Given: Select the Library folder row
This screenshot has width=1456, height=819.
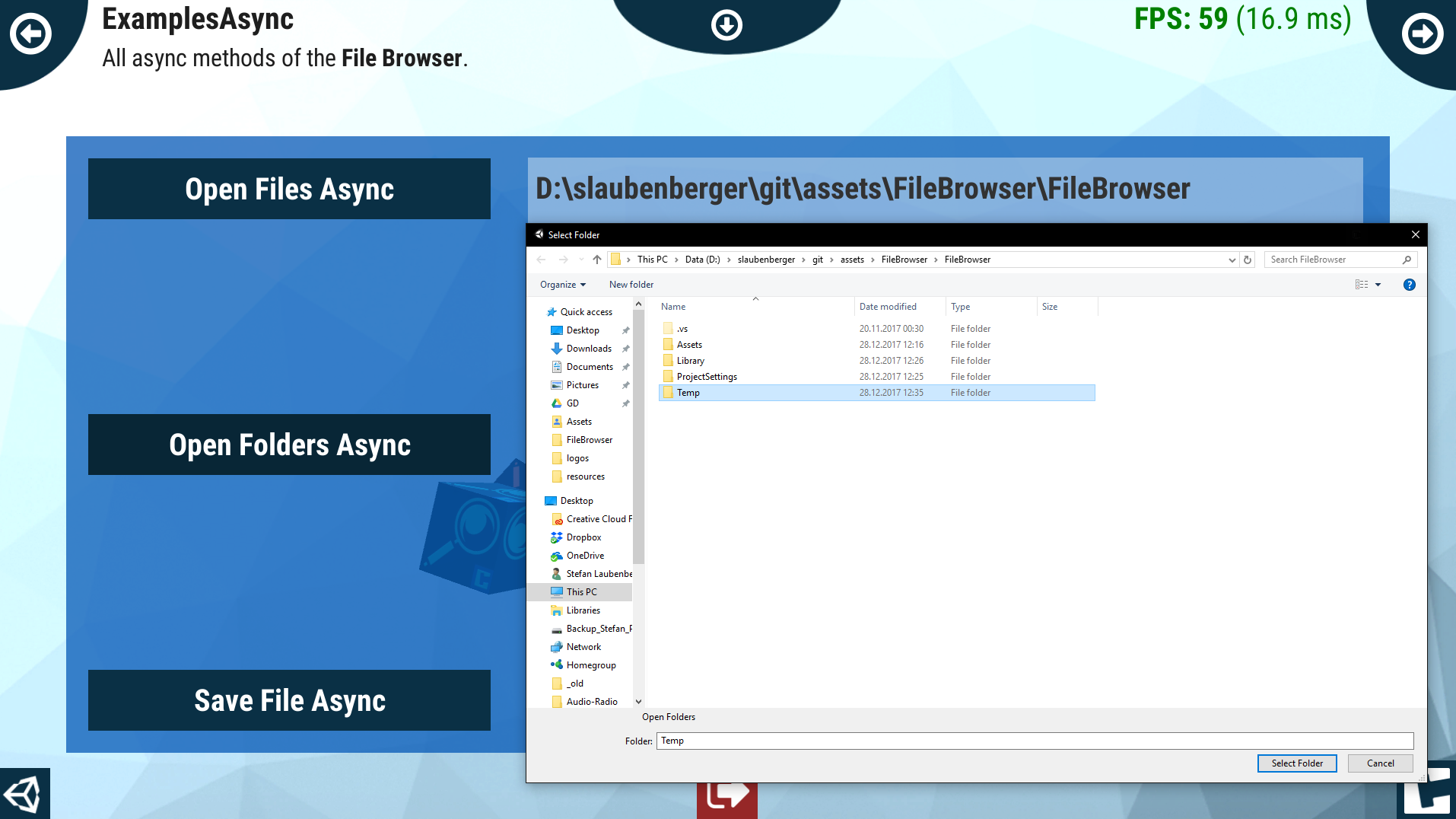Looking at the screenshot, I should [x=876, y=361].
